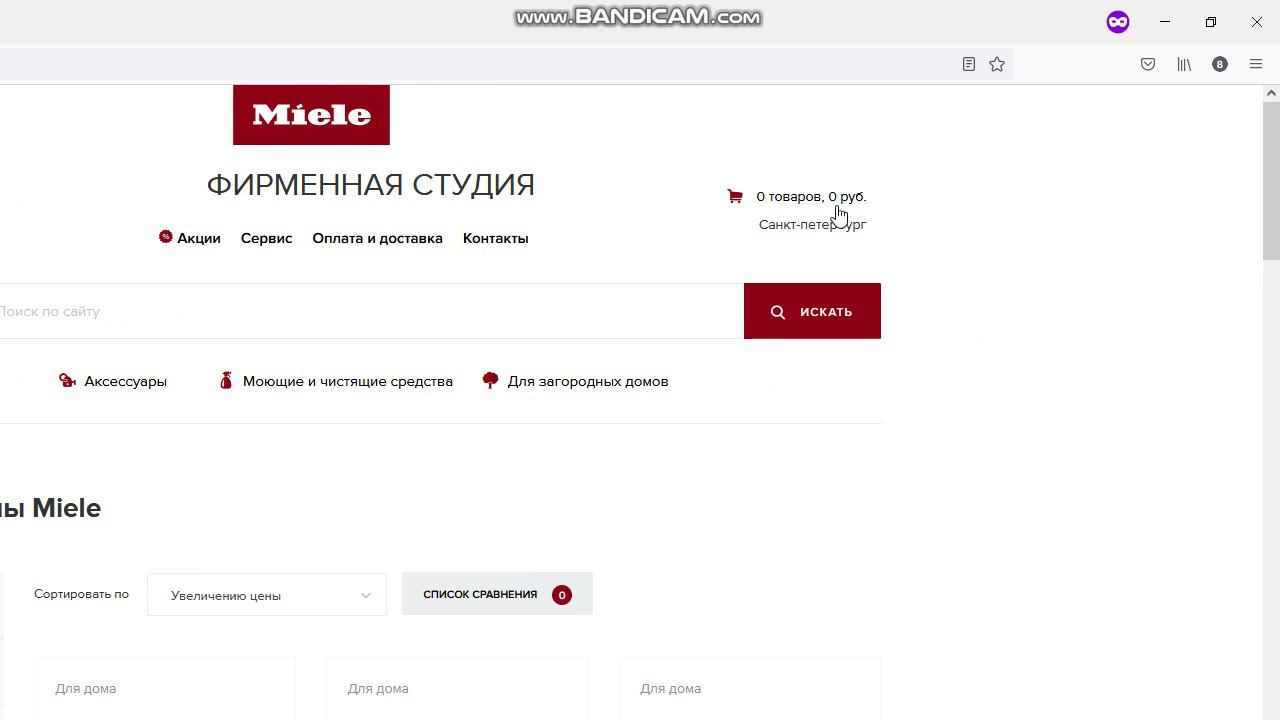Viewport: 1280px width, 720px height.
Task: Open the Pocket save icon
Action: coord(1148,64)
